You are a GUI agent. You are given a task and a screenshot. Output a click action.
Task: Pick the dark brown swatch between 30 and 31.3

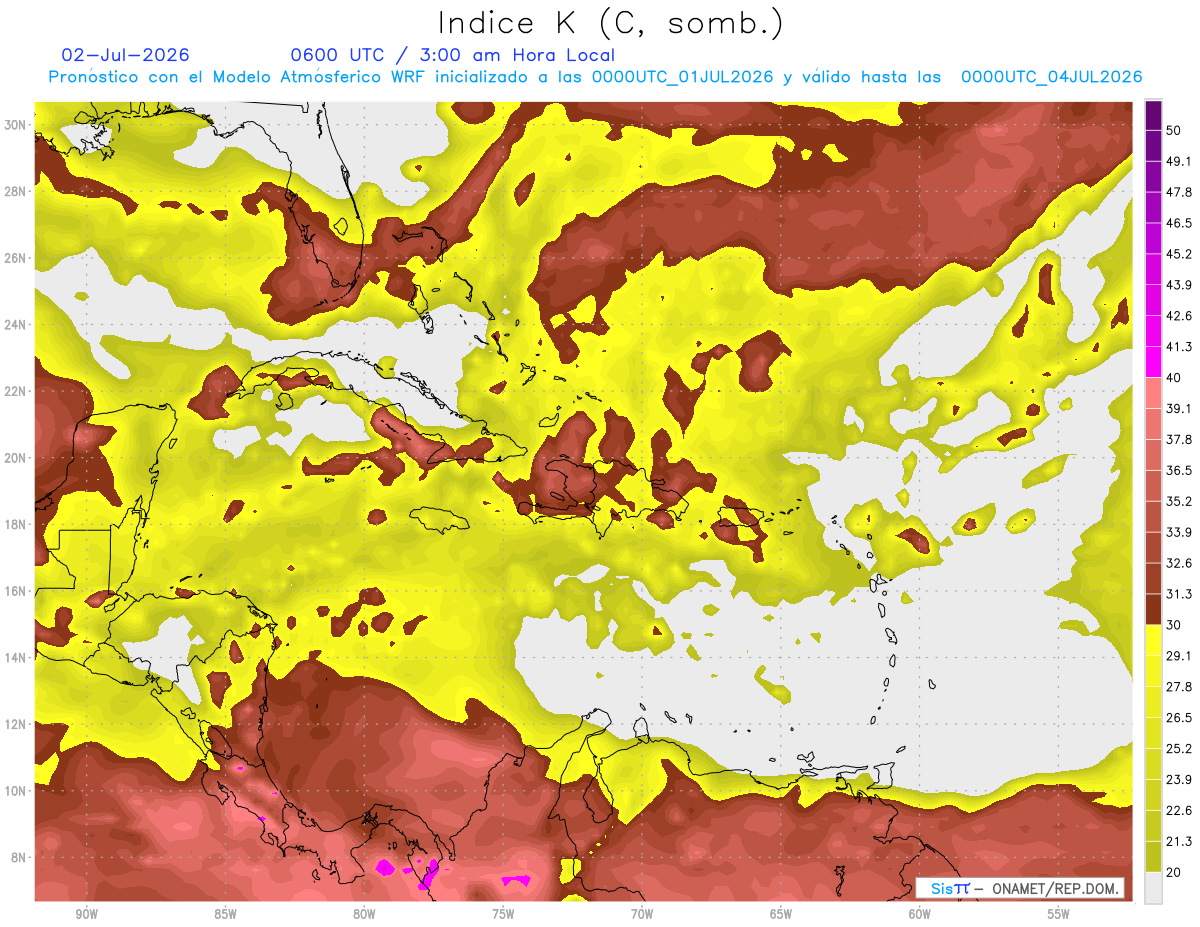tap(1153, 609)
